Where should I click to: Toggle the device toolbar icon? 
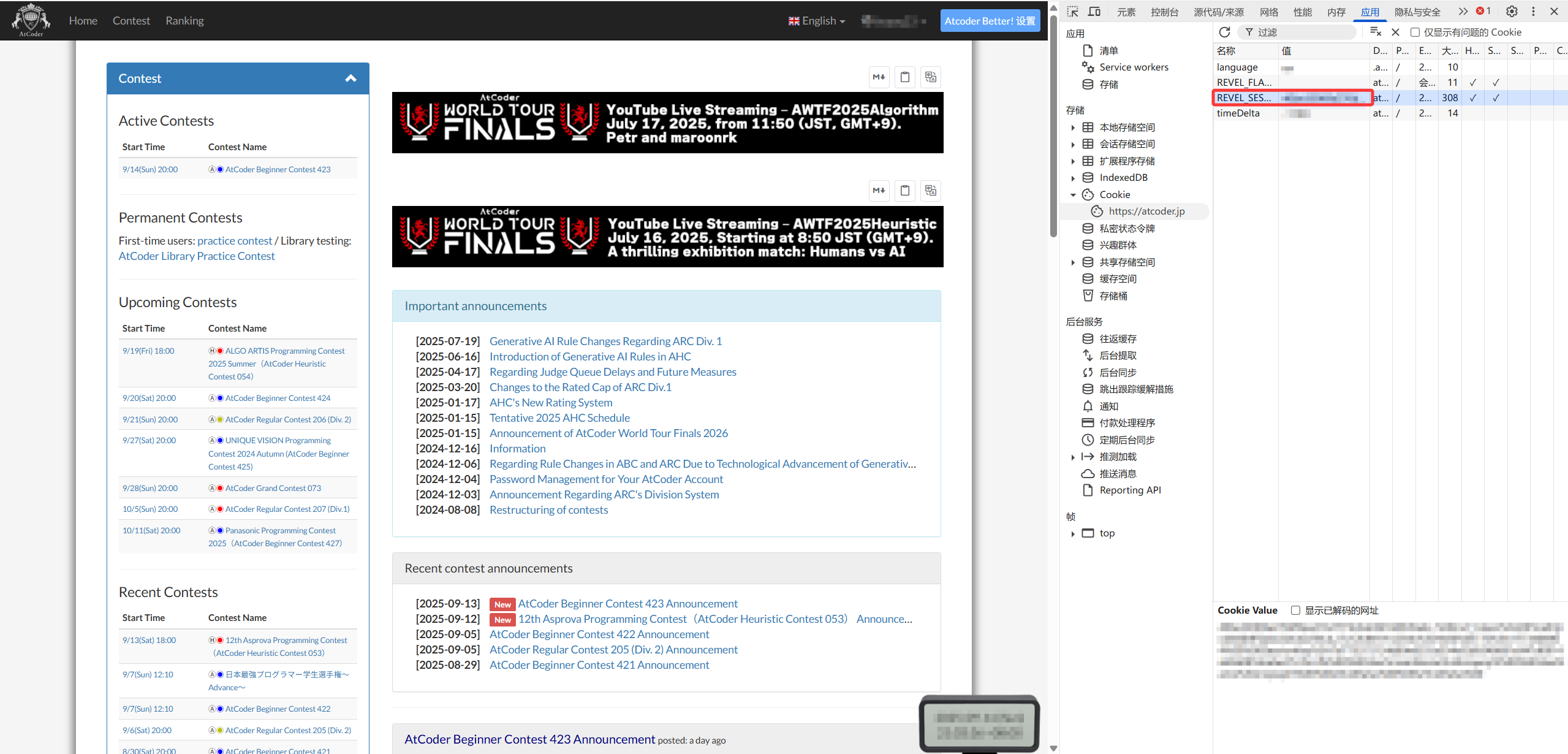[x=1094, y=12]
